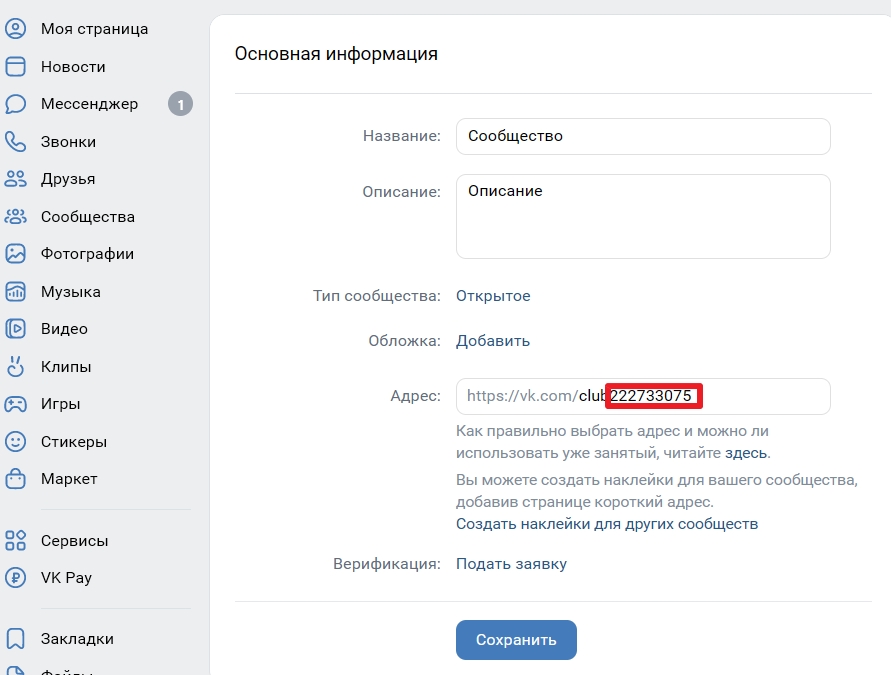Click the Игры gamepad icon
891x675 pixels.
pyautogui.click(x=15, y=404)
